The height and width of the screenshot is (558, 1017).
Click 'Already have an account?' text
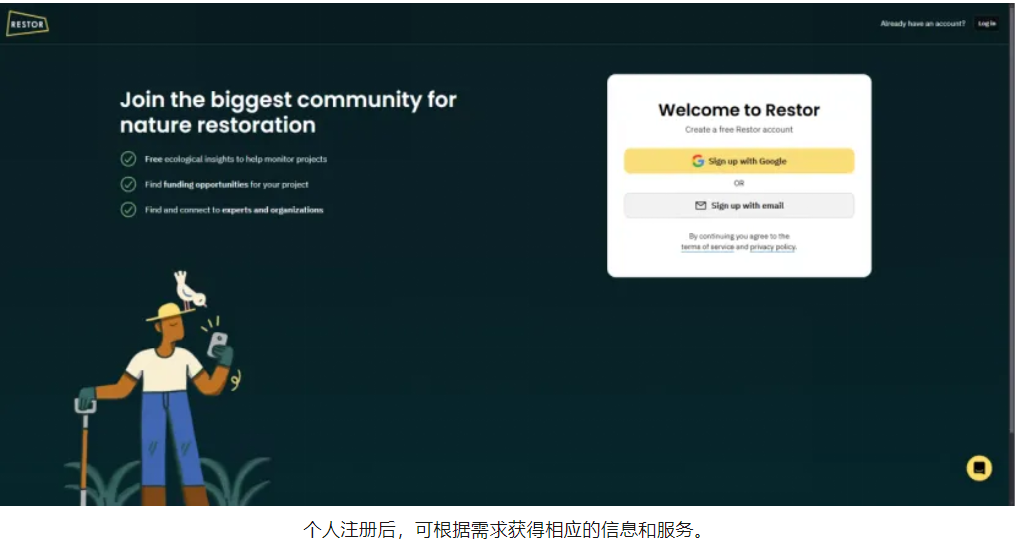tap(922, 23)
